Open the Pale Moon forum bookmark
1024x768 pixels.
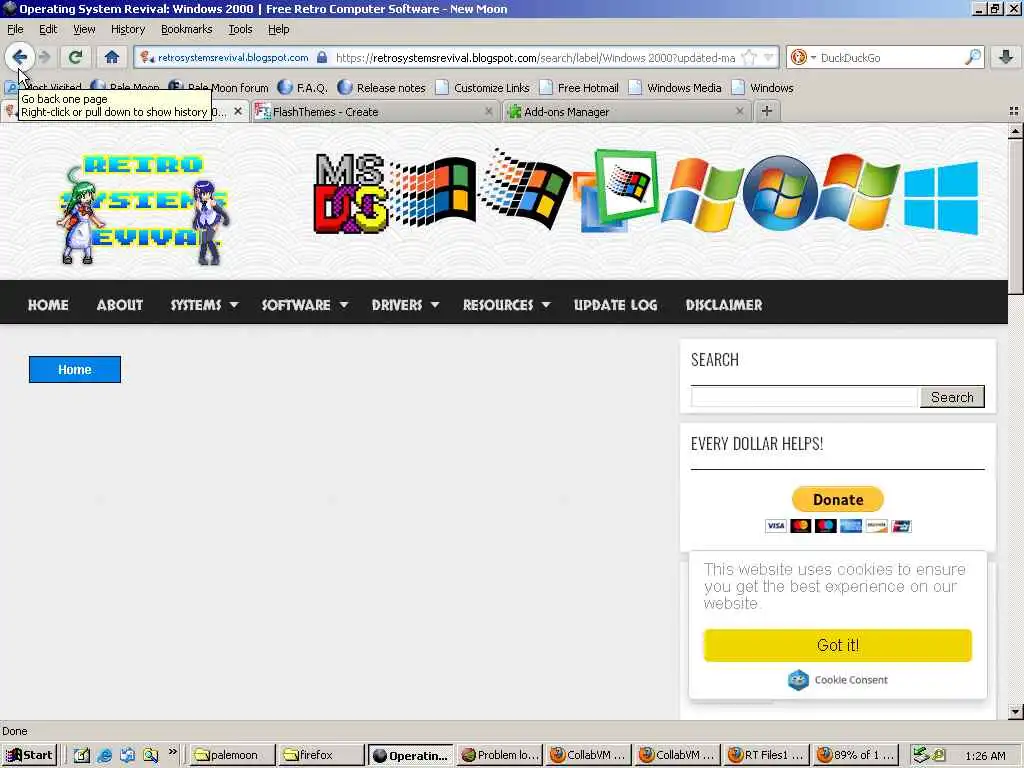point(219,88)
